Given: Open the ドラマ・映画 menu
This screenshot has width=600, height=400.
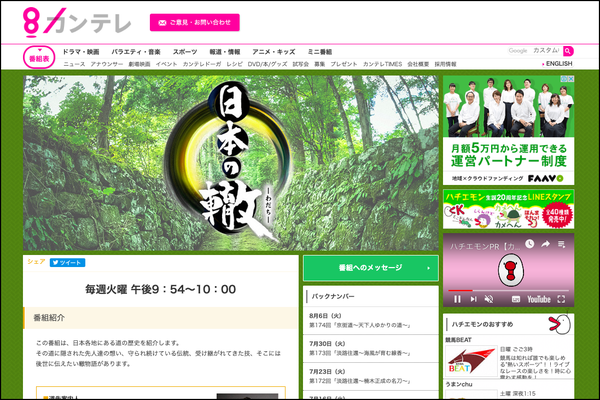Looking at the screenshot, I should [81, 50].
